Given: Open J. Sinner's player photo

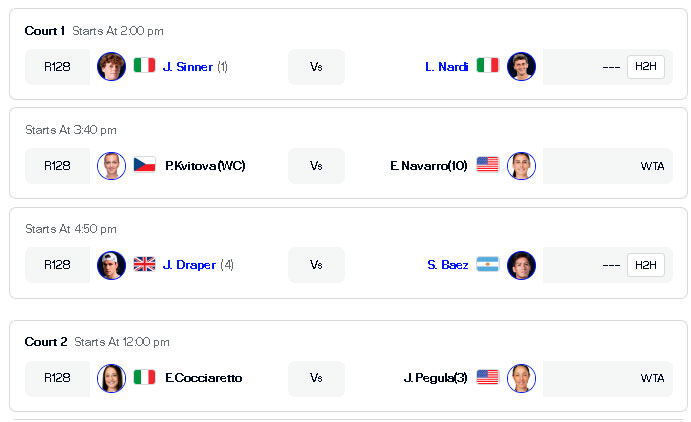Looking at the screenshot, I should [111, 67].
